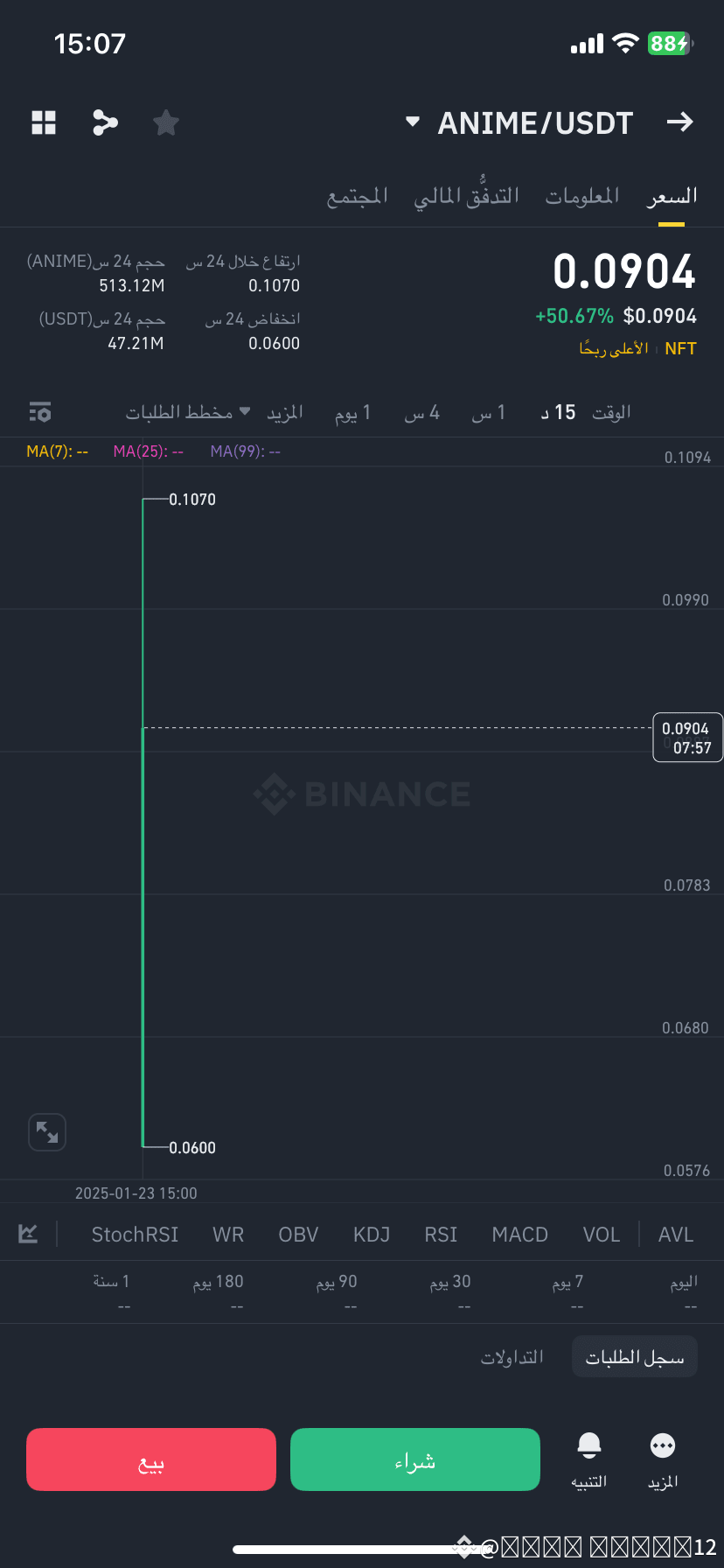Select the 15-minute timeframe
This screenshot has height=1568, width=724.
(557, 411)
